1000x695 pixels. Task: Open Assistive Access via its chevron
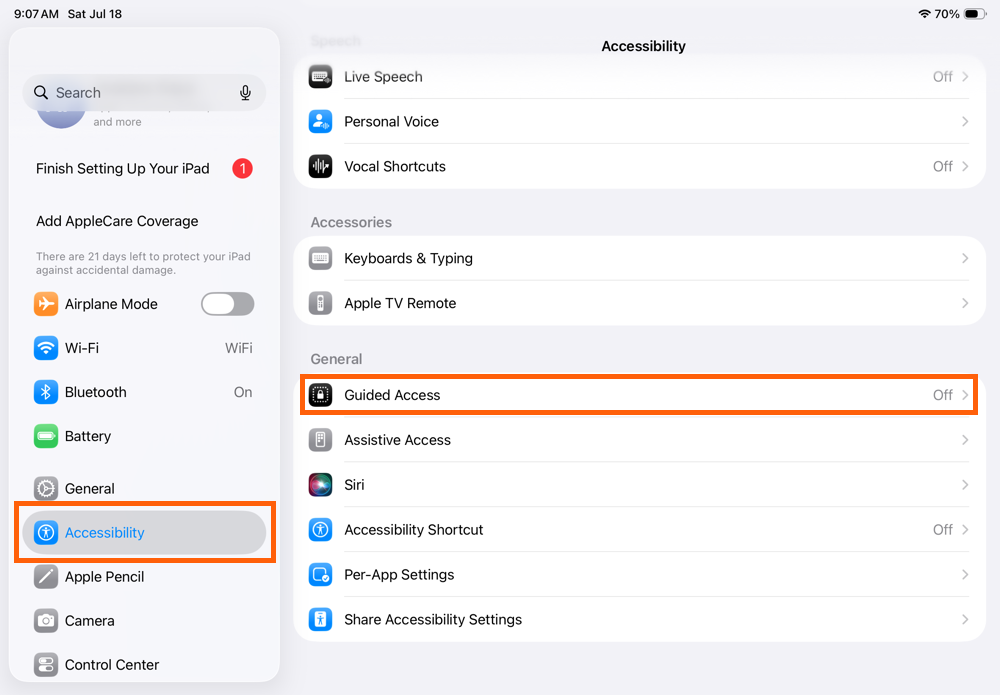pos(965,440)
